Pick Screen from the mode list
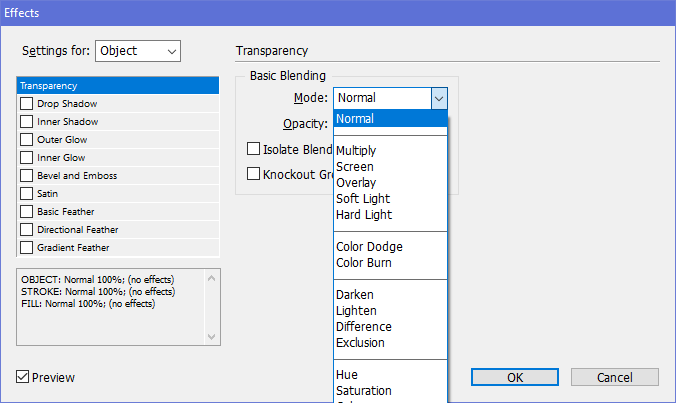This screenshot has height=403, width=676. tap(355, 167)
